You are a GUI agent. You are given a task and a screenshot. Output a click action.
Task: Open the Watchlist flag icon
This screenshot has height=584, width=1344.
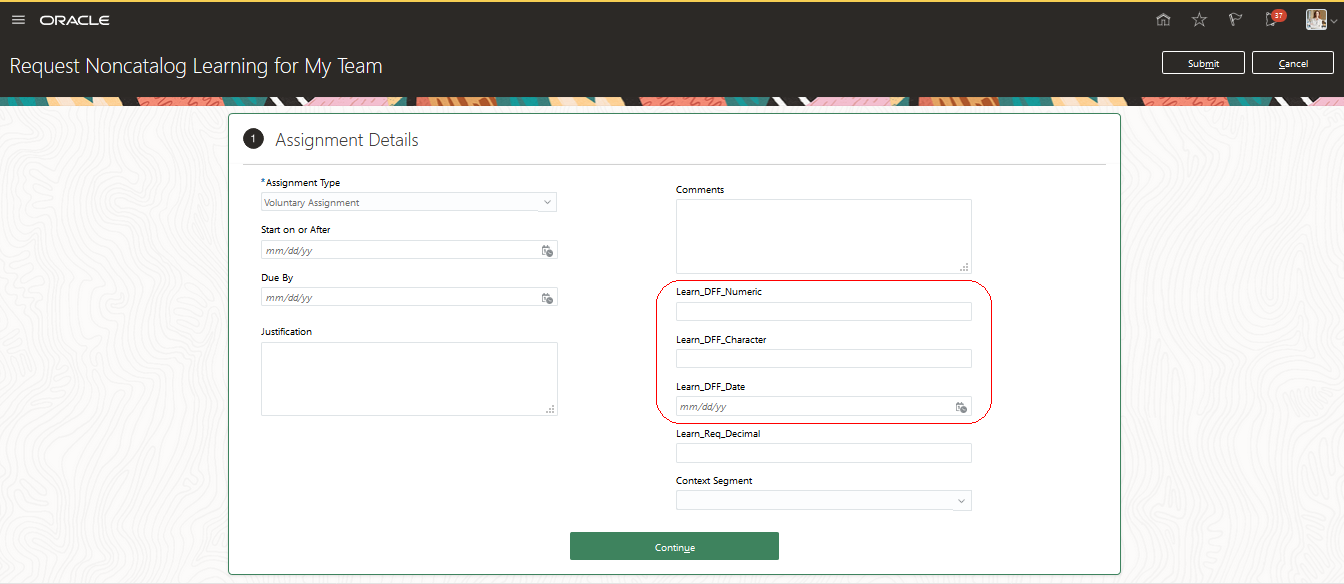[1235, 20]
